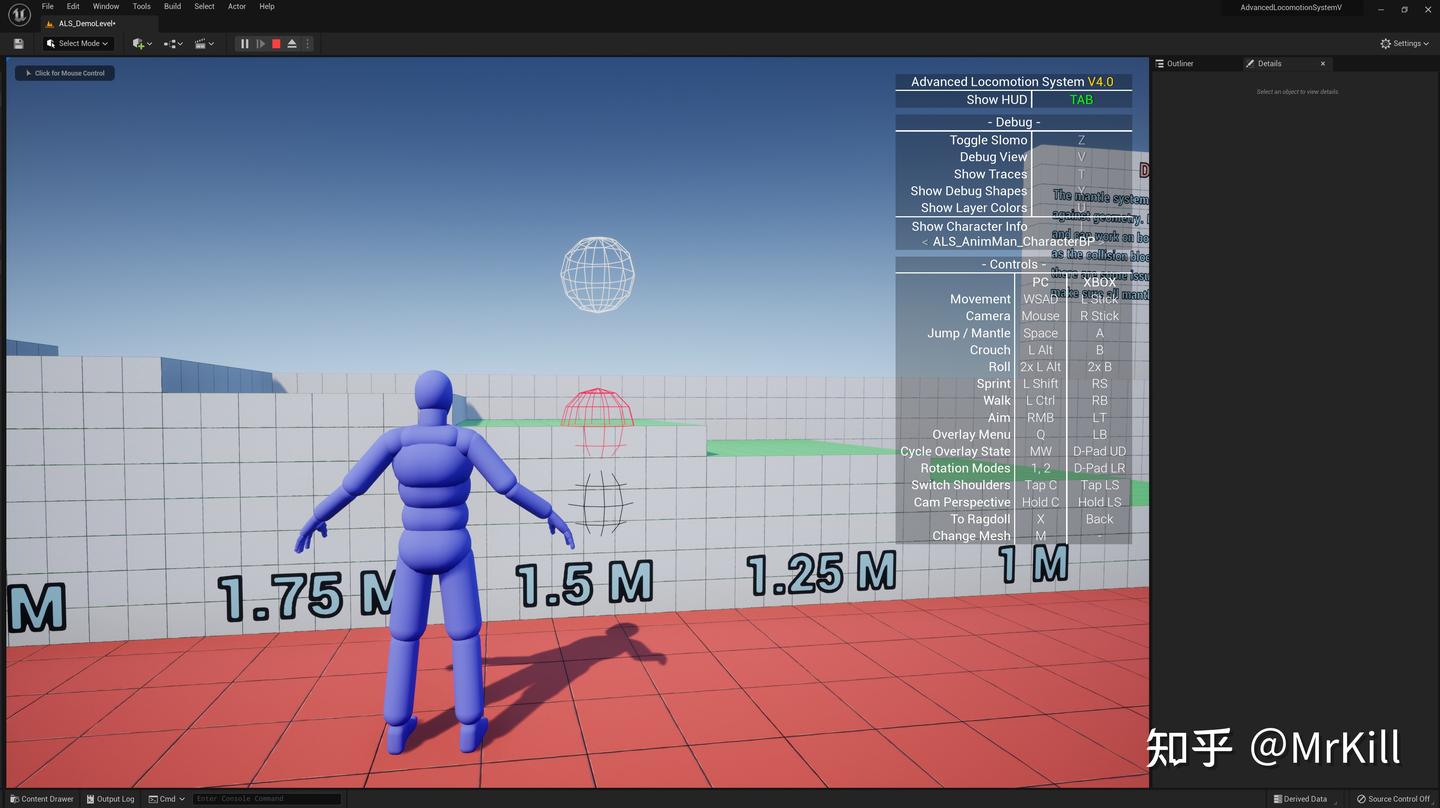Click the Frame Skip playback icon
The height and width of the screenshot is (808, 1440).
tap(260, 43)
